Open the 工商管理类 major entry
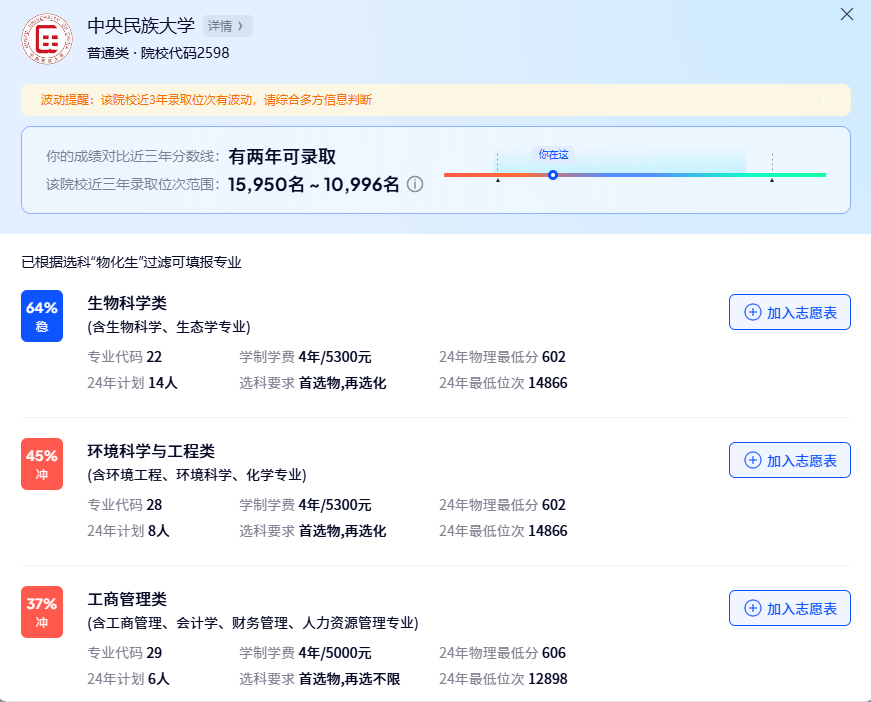 click(129, 600)
